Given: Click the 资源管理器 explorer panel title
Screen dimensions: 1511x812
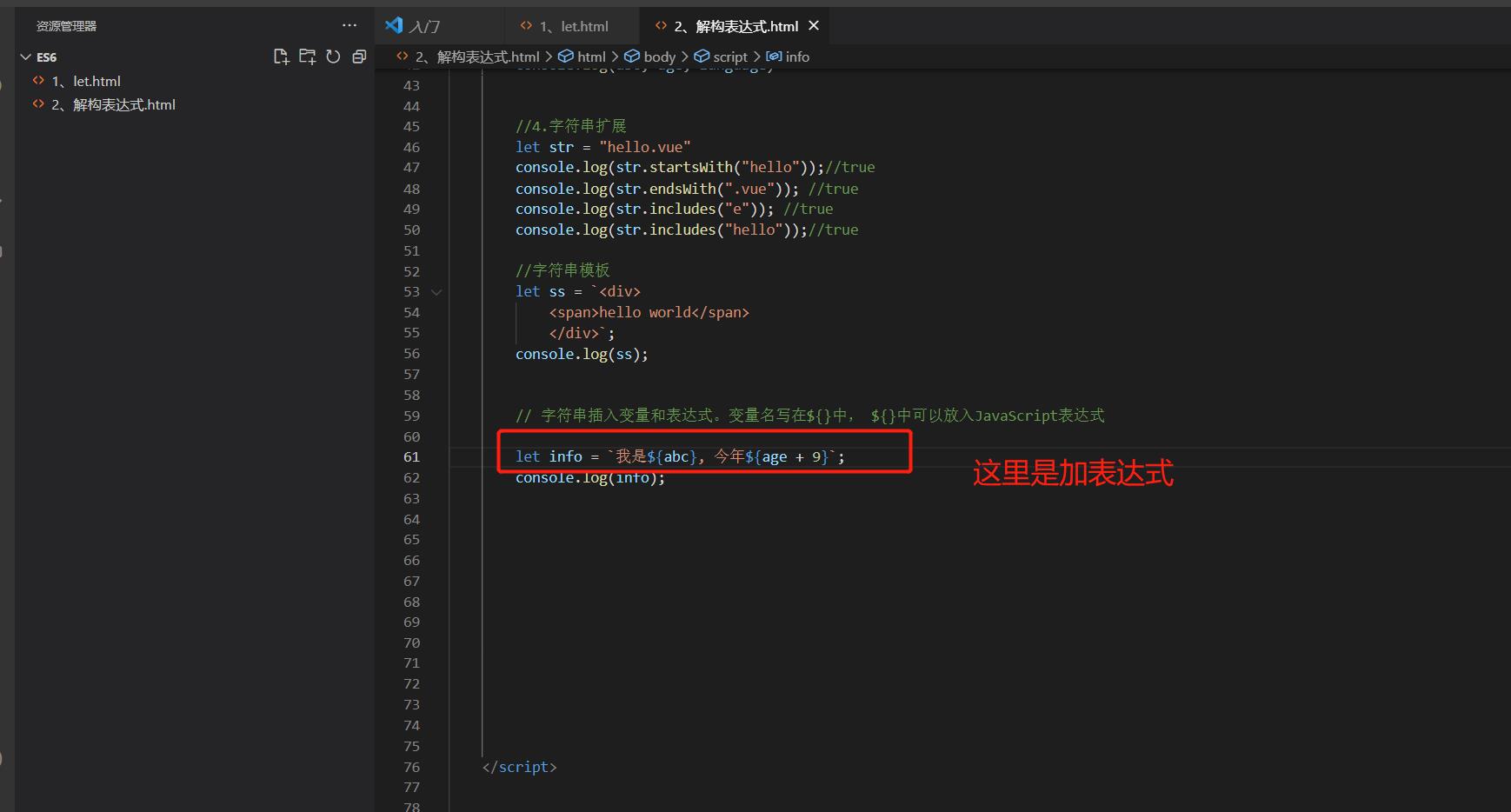Looking at the screenshot, I should click(66, 26).
